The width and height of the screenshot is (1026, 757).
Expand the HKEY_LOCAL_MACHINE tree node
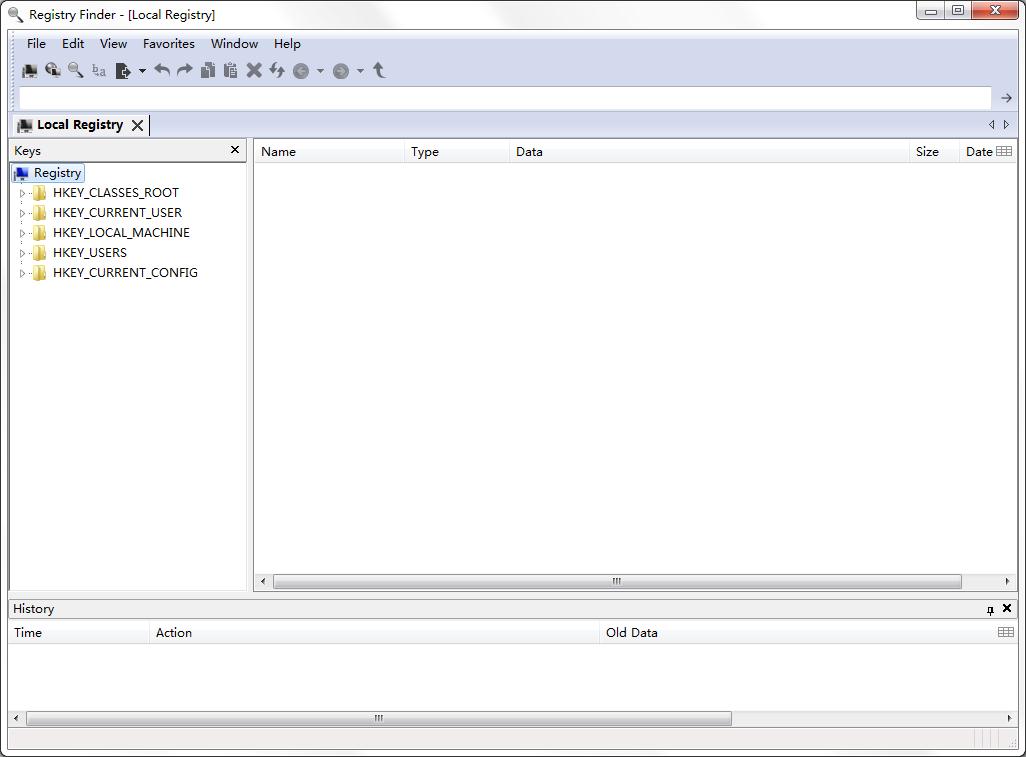click(23, 232)
